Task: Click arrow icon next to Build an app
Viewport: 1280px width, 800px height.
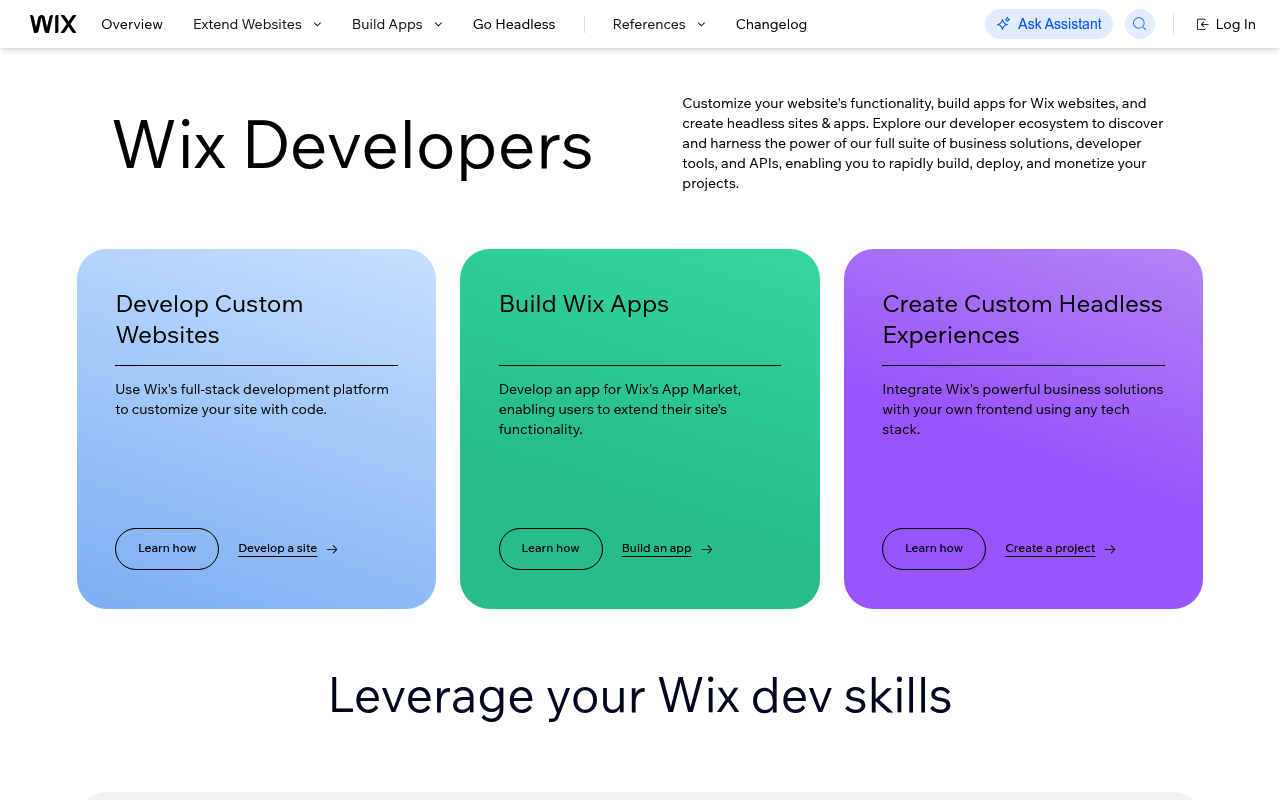Action: click(707, 549)
